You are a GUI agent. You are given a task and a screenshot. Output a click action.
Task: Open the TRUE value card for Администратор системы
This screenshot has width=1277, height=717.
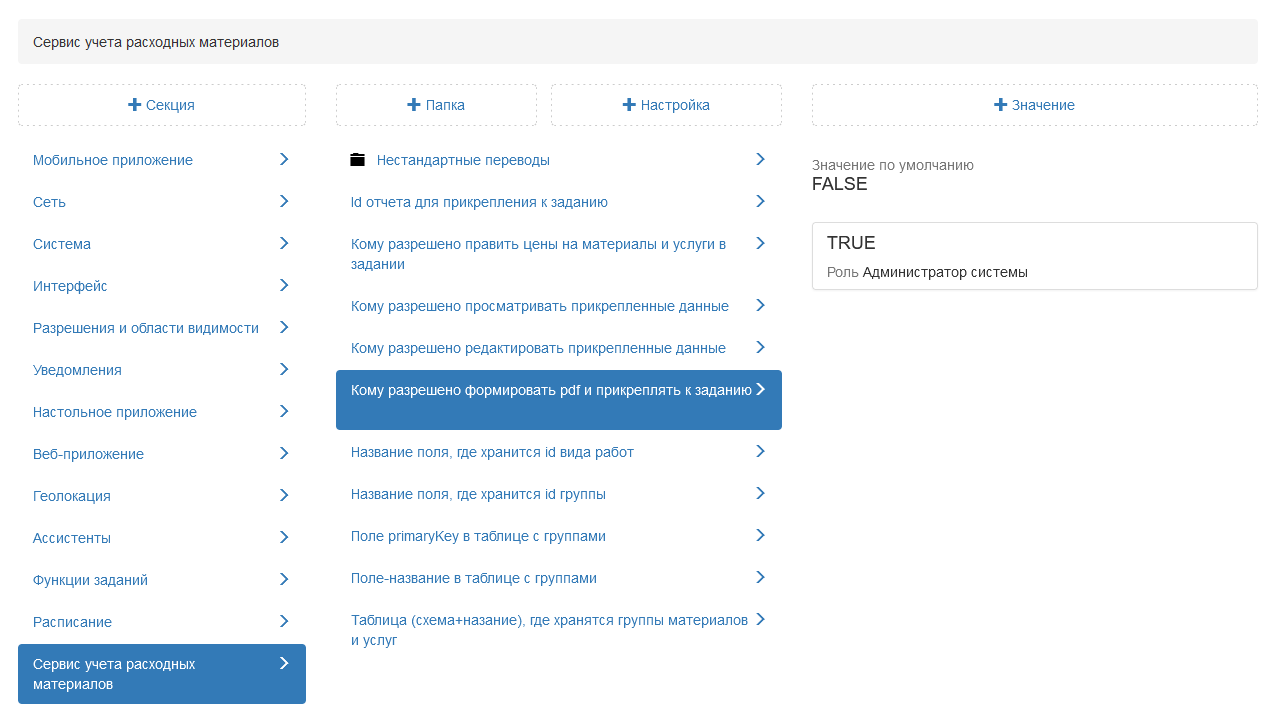1034,256
